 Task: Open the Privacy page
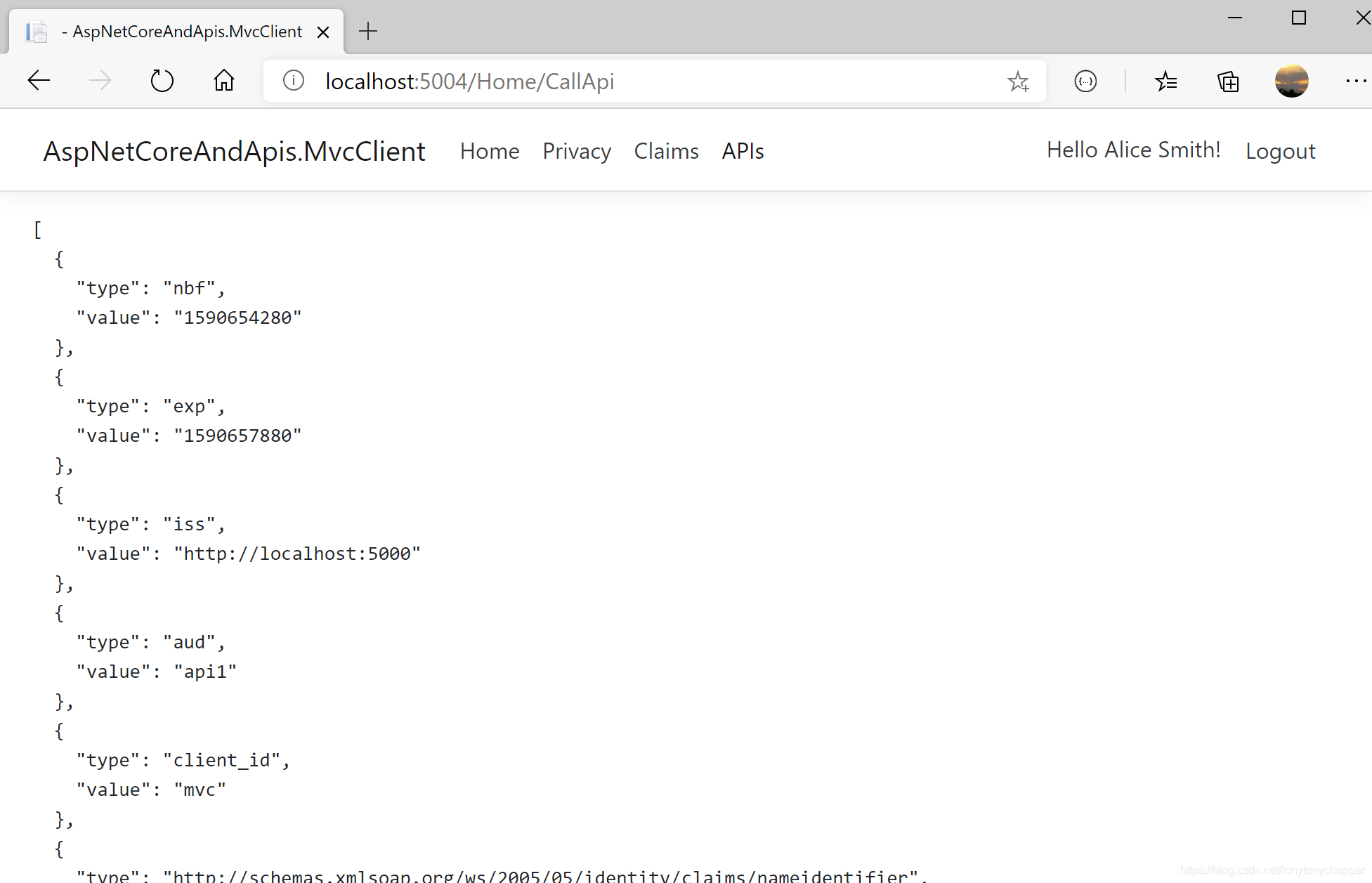click(576, 150)
